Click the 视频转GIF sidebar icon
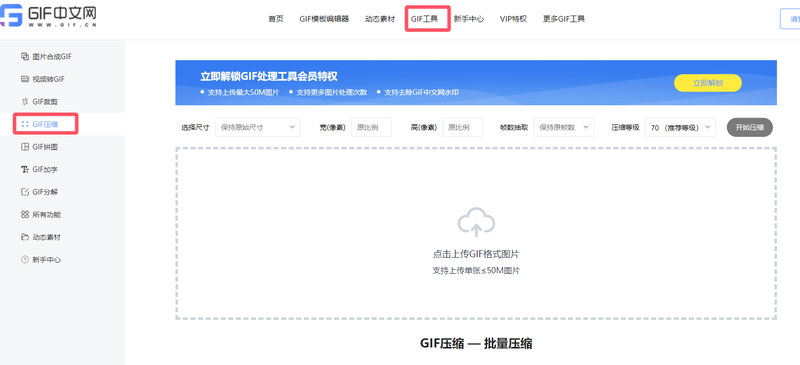 pyautogui.click(x=24, y=79)
